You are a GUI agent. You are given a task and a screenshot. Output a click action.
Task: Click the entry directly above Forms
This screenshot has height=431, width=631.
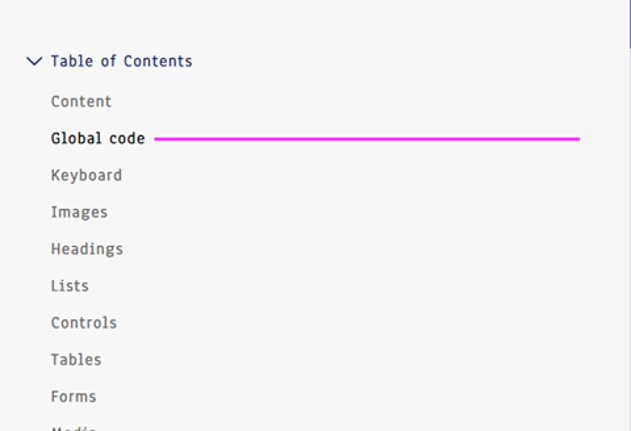tap(76, 360)
